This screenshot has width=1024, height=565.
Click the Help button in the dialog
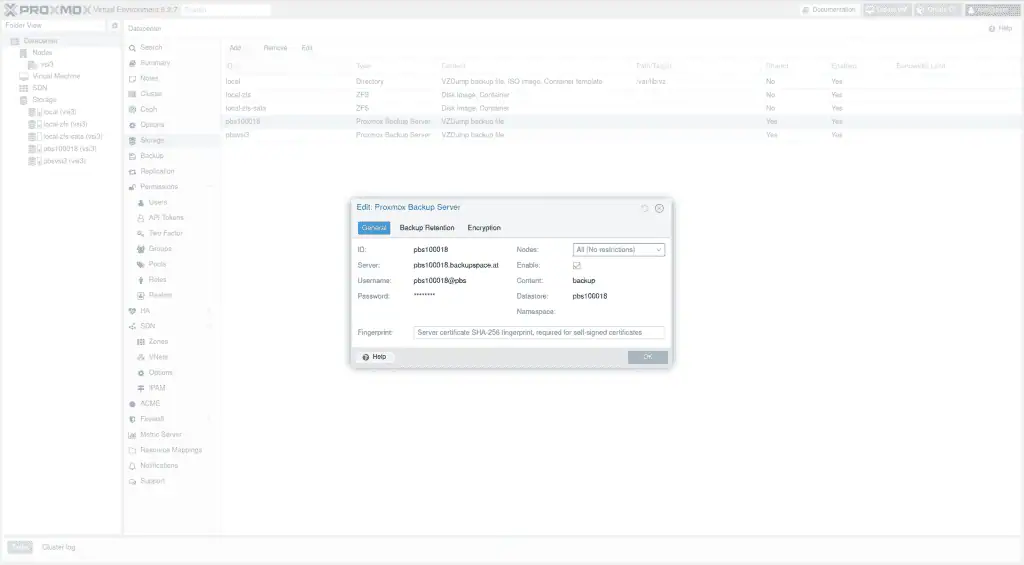click(374, 357)
